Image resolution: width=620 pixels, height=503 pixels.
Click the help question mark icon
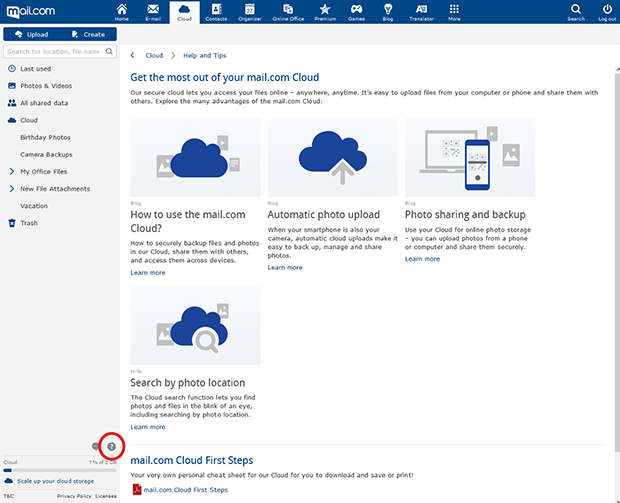[x=112, y=446]
